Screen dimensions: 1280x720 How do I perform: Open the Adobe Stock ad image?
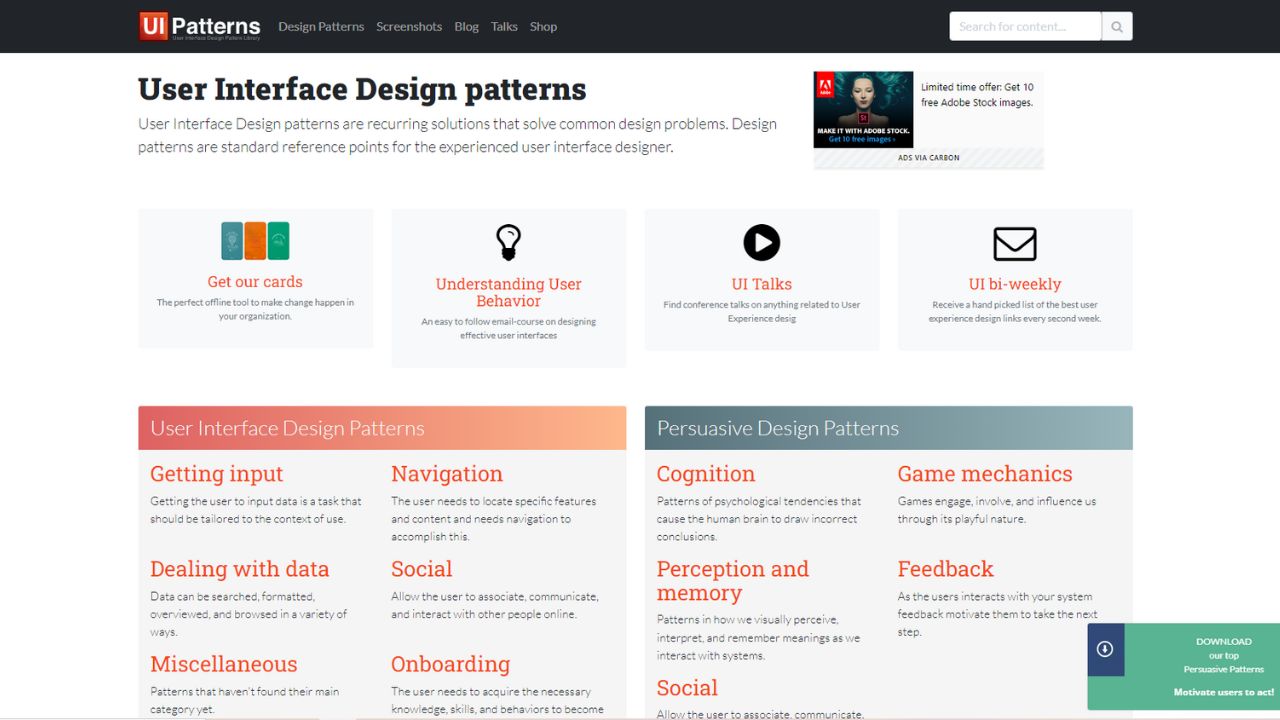(x=863, y=109)
